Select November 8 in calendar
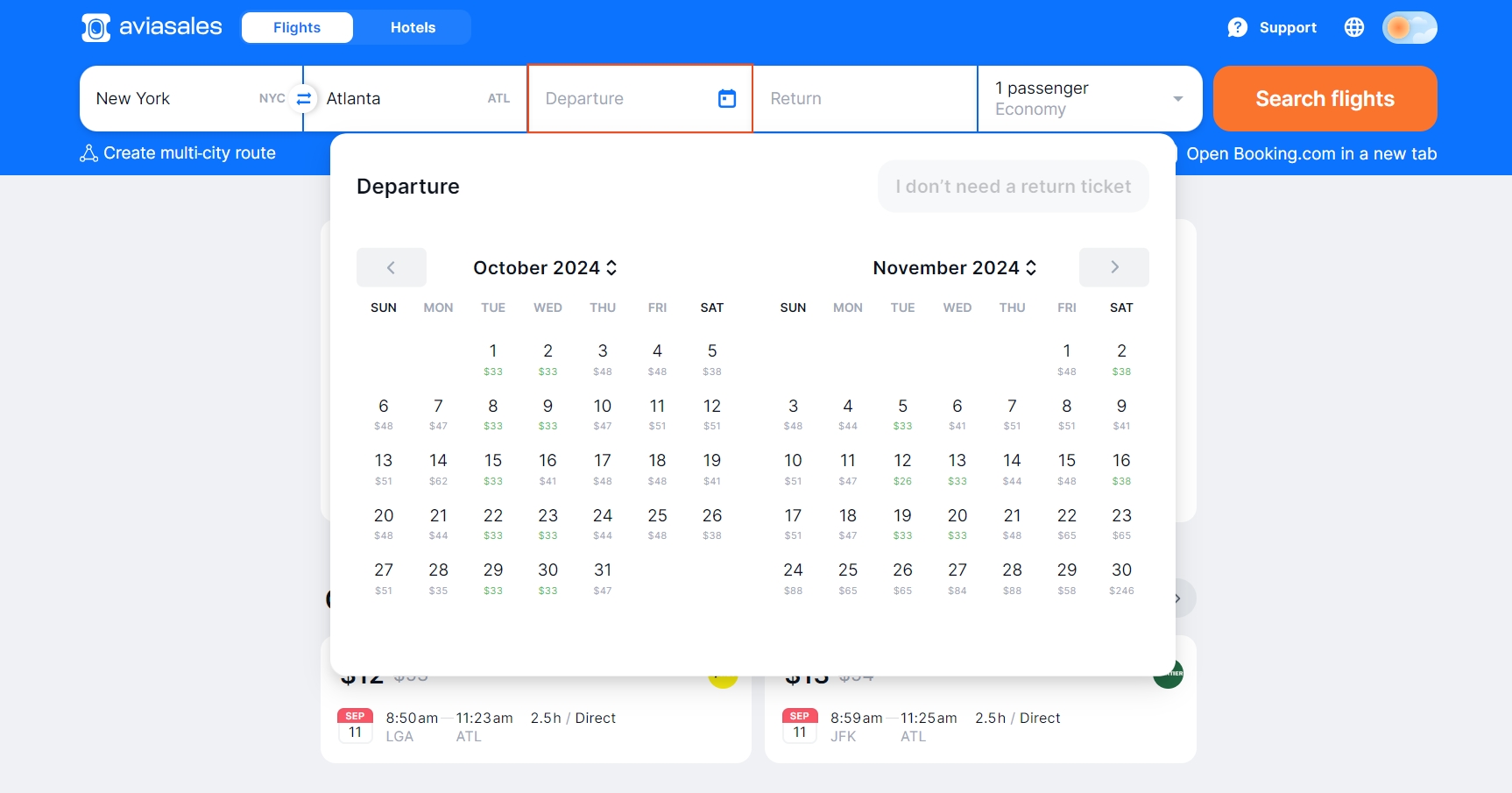Viewport: 1512px width, 793px height. [x=1067, y=414]
